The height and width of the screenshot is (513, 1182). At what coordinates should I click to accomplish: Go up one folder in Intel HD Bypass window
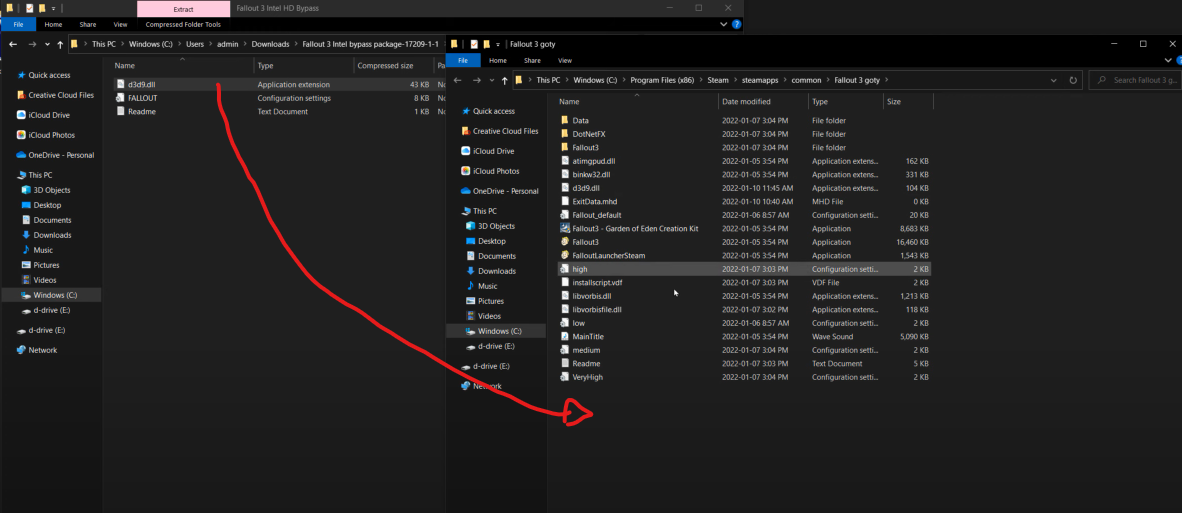[x=60, y=44]
